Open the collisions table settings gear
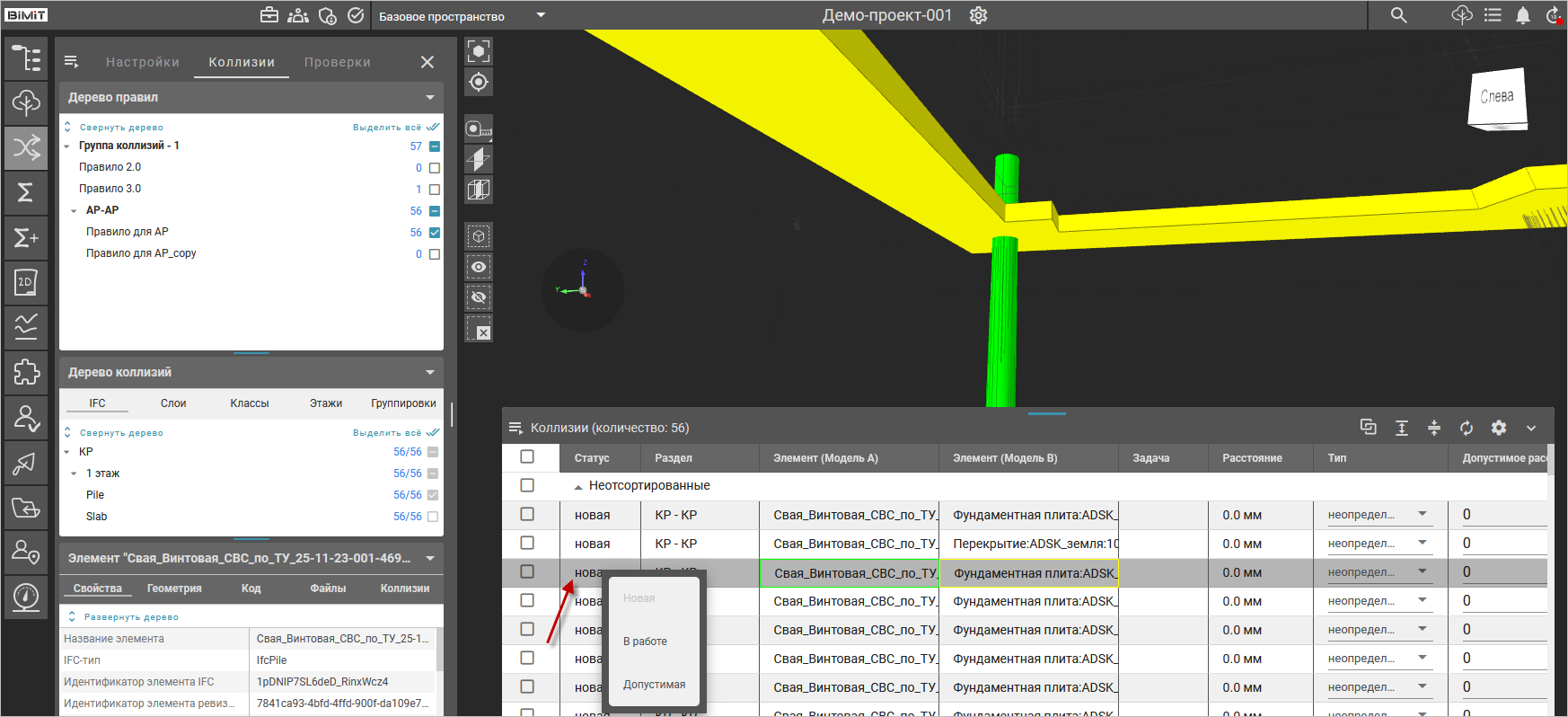The height and width of the screenshot is (717, 1568). click(x=1499, y=428)
